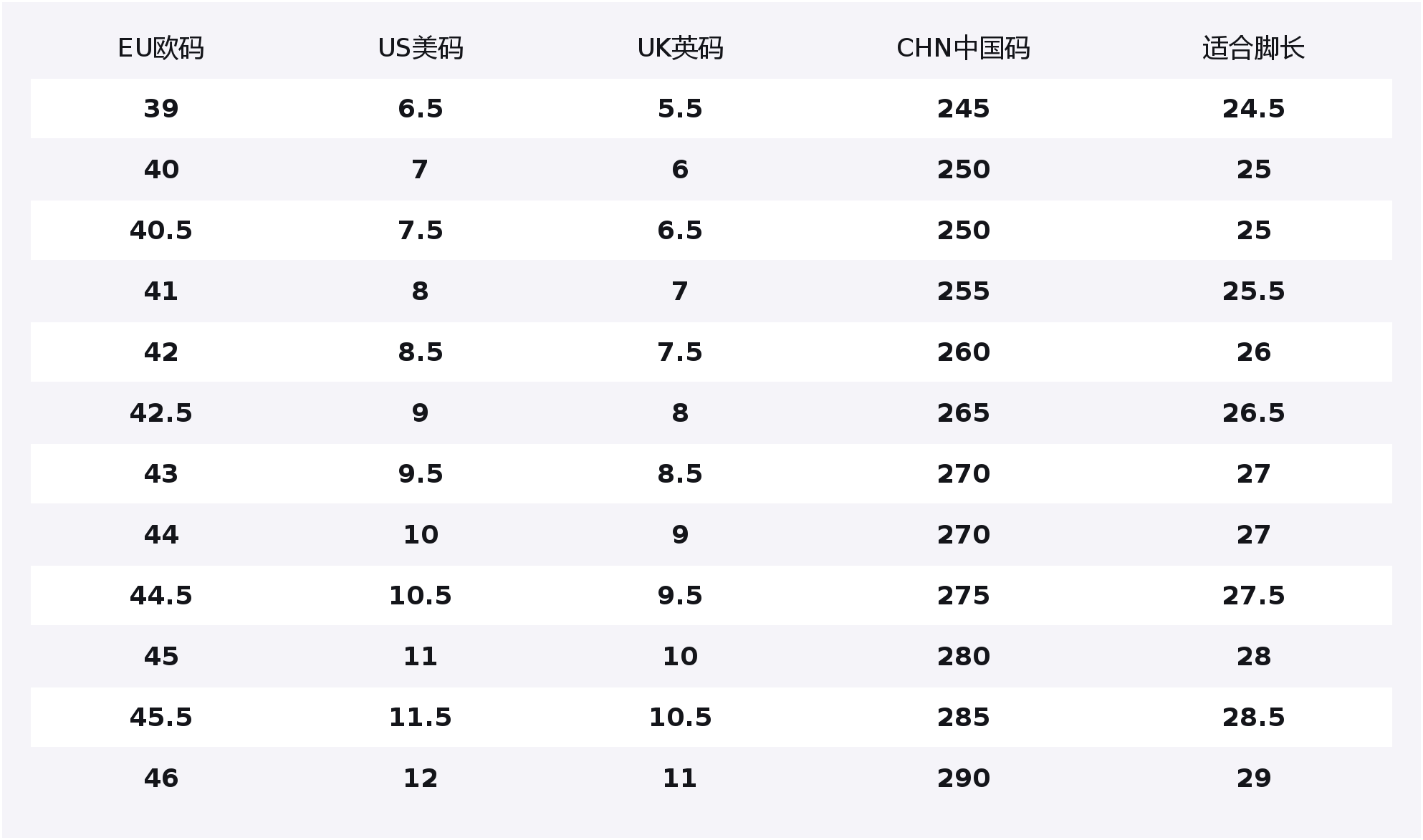1423x840 pixels.
Task: Select EU size 40.5 cell
Action: 161,231
